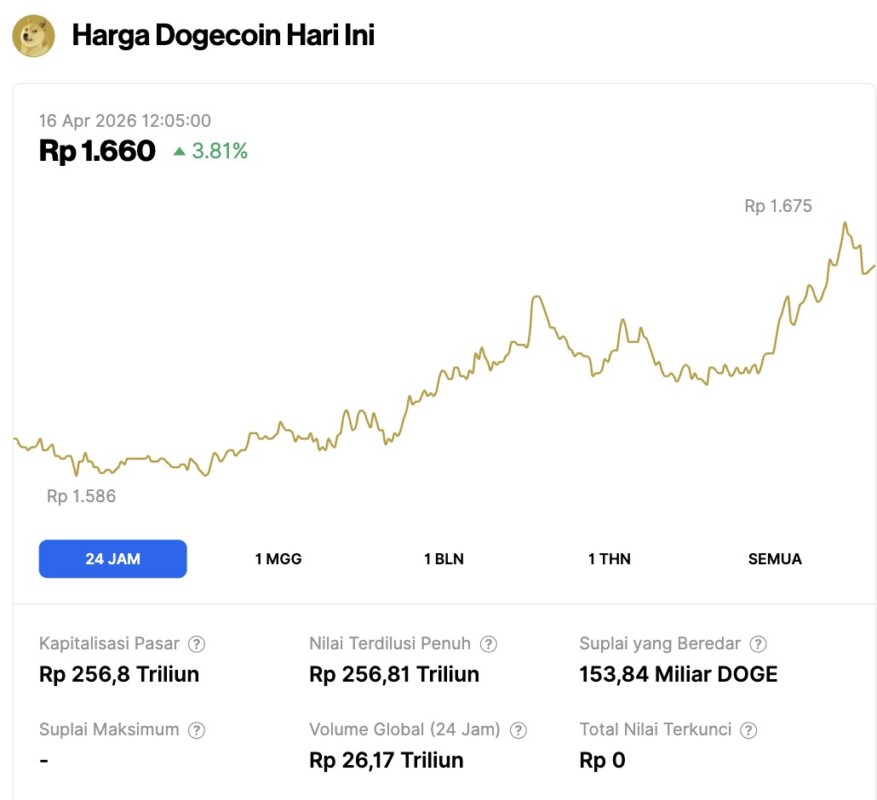Click the Dogecoin logo icon

tap(33, 36)
